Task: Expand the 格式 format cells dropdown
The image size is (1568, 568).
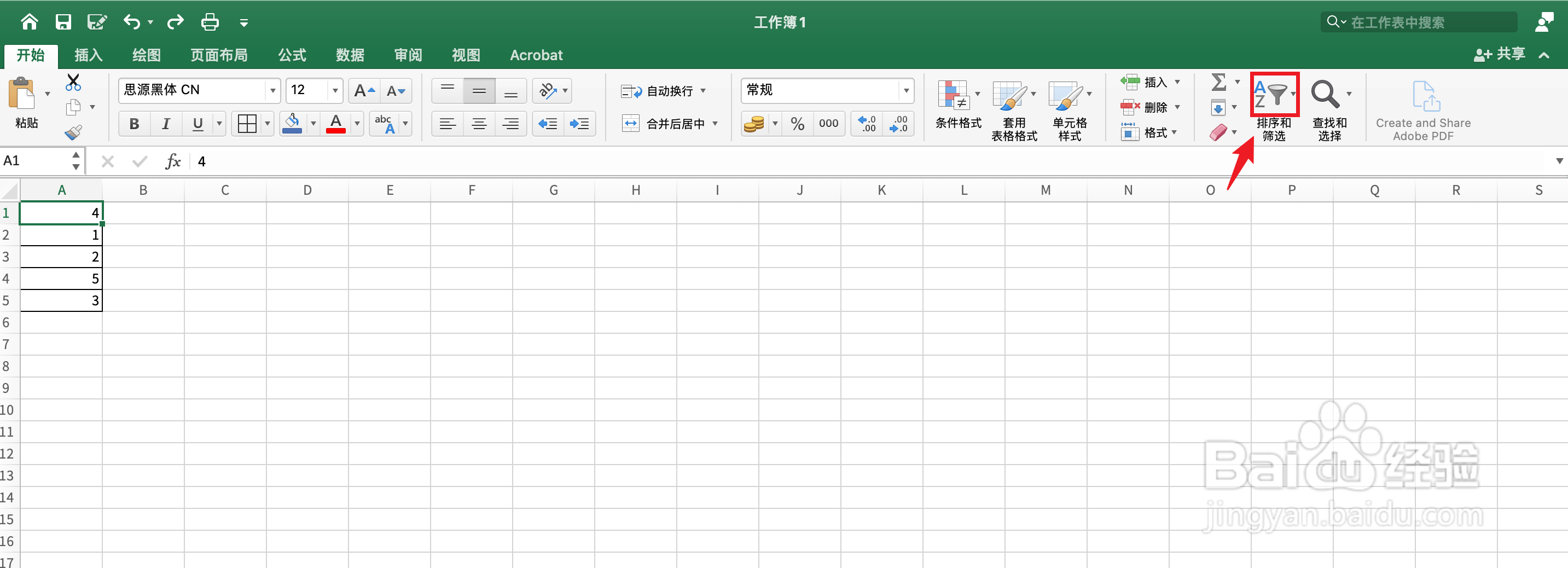Action: tap(1174, 132)
